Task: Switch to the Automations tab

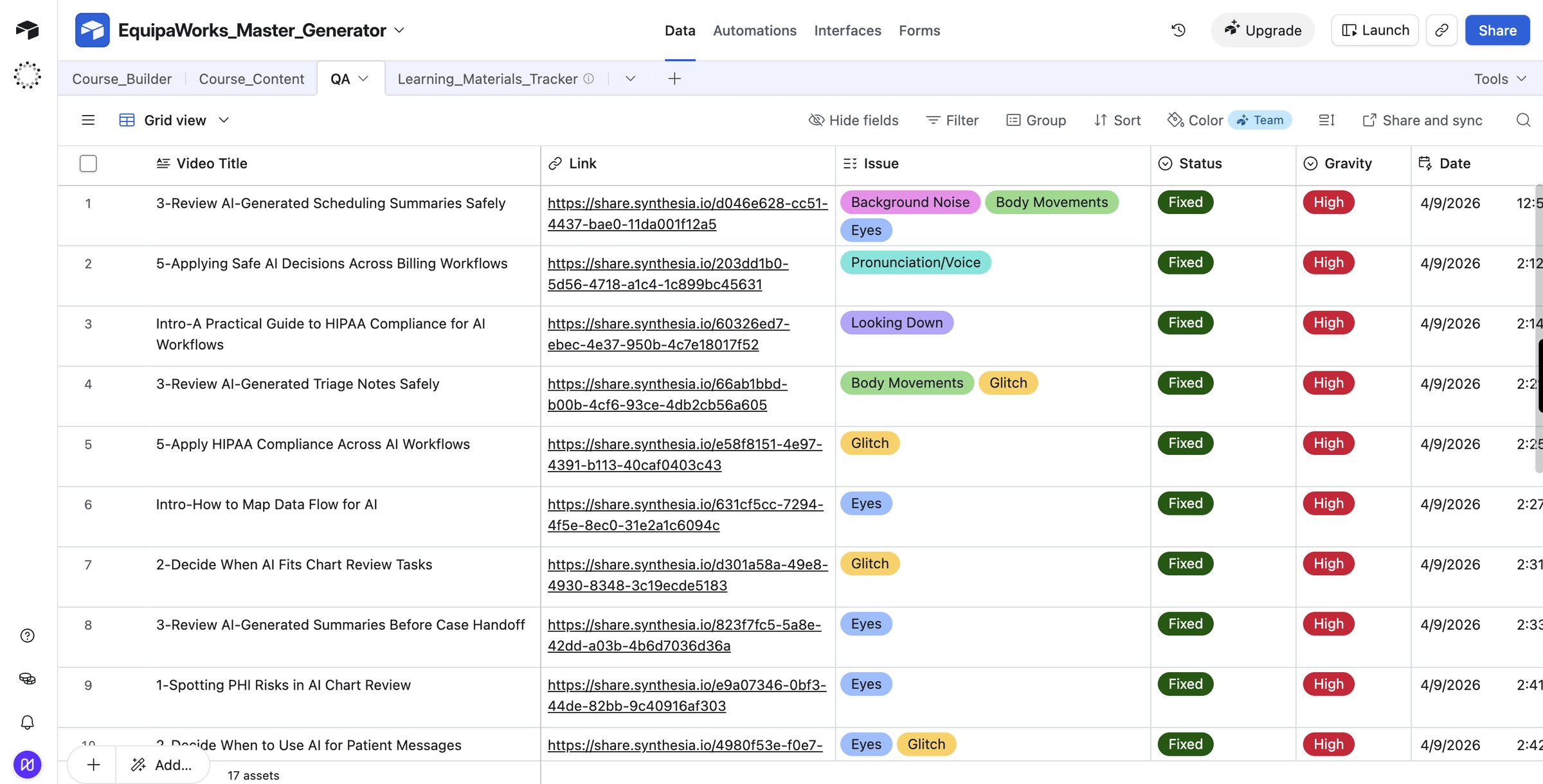Action: [x=754, y=30]
